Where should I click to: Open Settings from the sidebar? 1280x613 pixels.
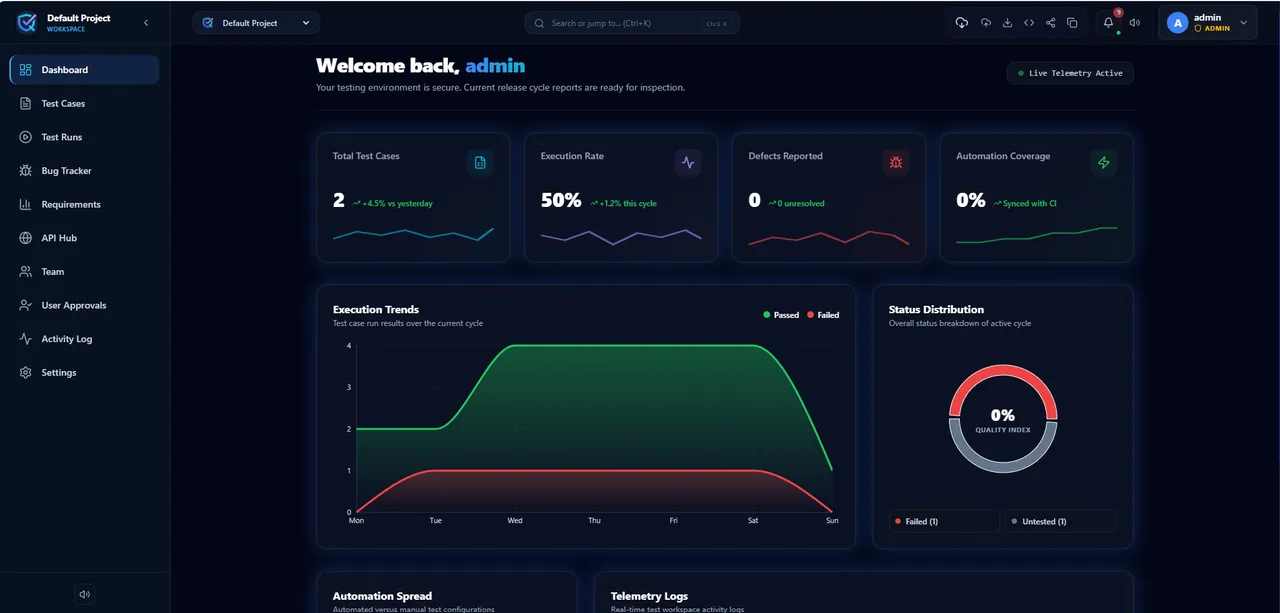85,372
